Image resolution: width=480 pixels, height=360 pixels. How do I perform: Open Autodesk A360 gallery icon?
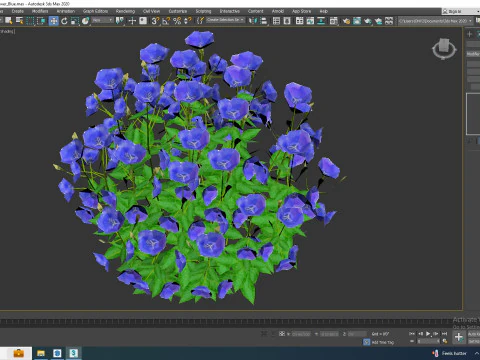click(389, 21)
